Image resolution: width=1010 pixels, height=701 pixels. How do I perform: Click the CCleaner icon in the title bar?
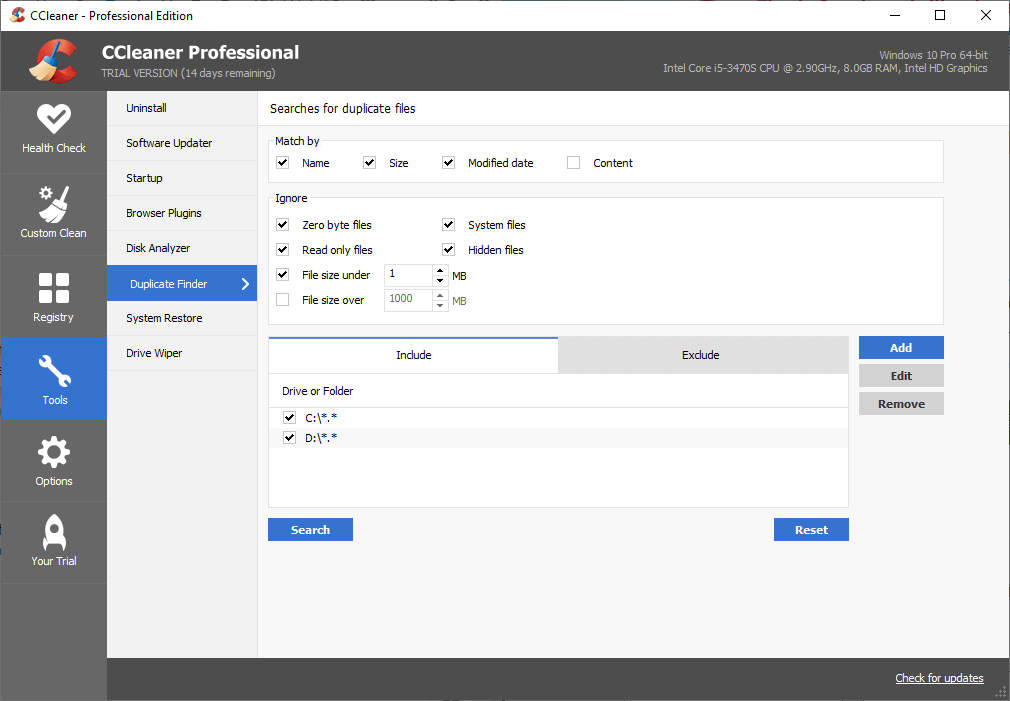pos(16,15)
